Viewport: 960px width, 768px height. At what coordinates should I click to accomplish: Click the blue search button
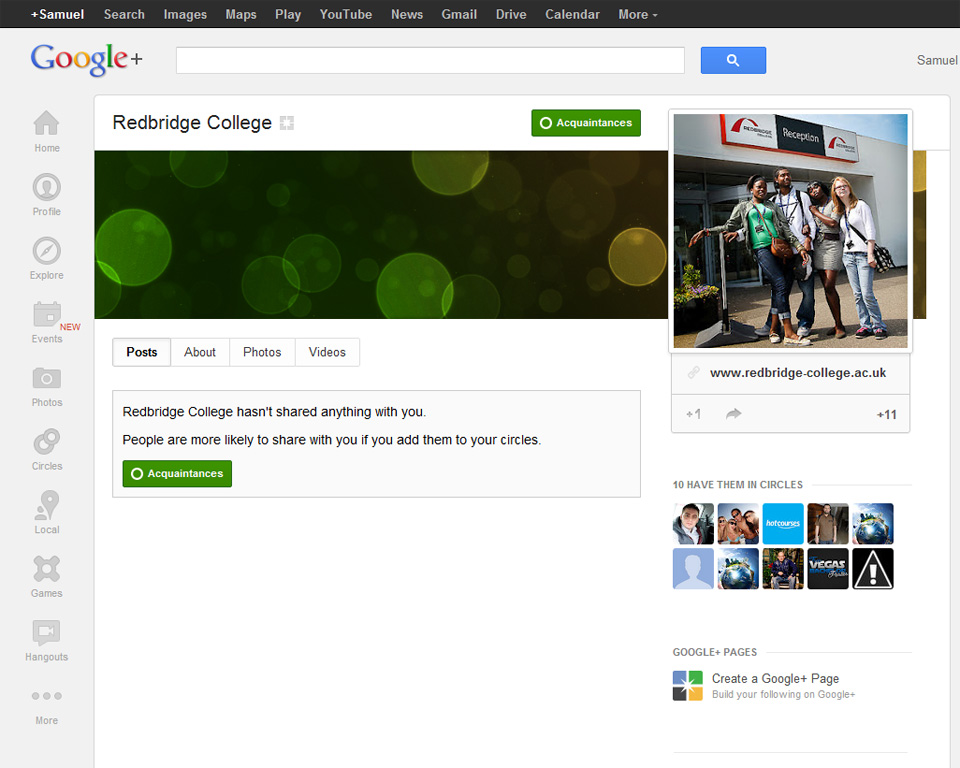[733, 60]
